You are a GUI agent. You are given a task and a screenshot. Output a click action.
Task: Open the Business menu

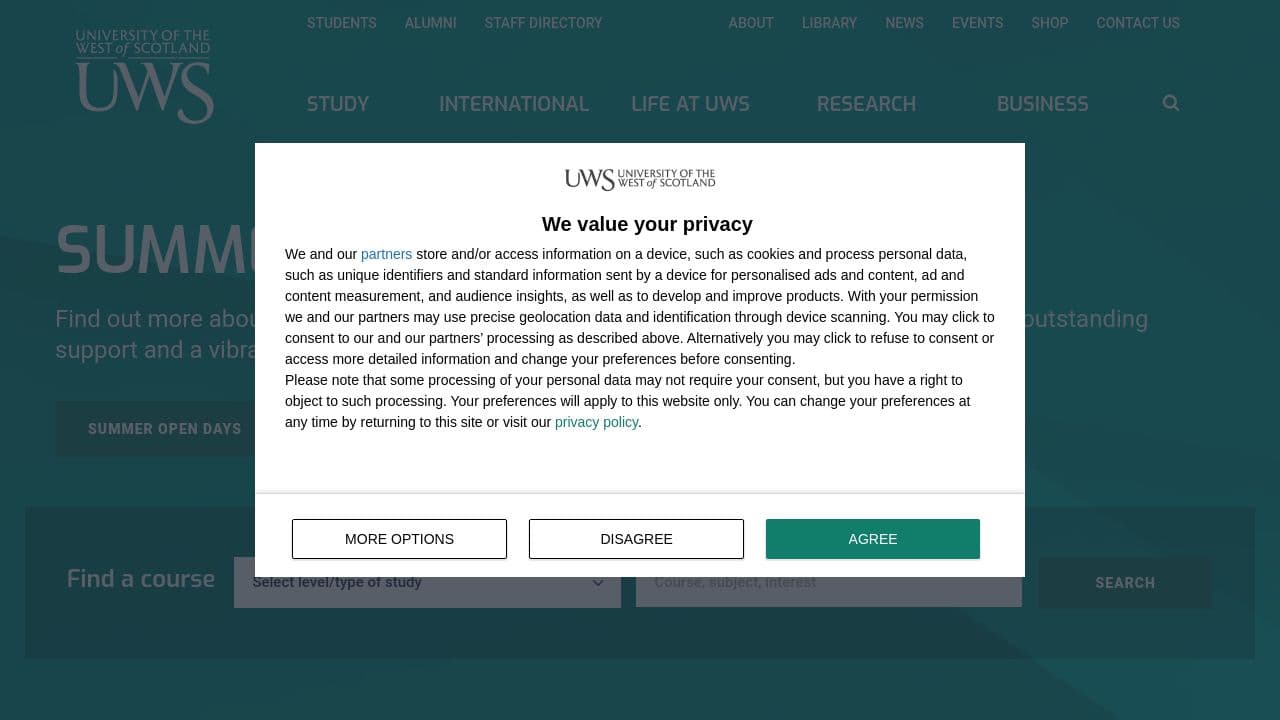[1042, 104]
